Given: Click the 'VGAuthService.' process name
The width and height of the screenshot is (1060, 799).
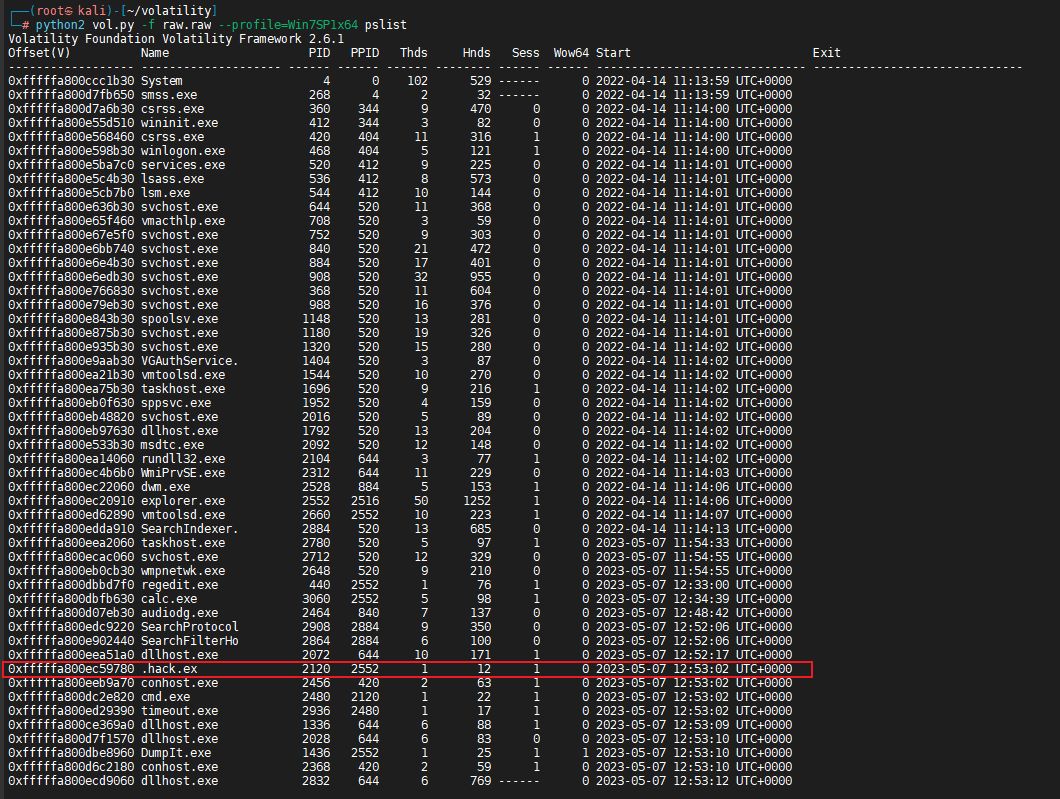Looking at the screenshot, I should coord(190,361).
